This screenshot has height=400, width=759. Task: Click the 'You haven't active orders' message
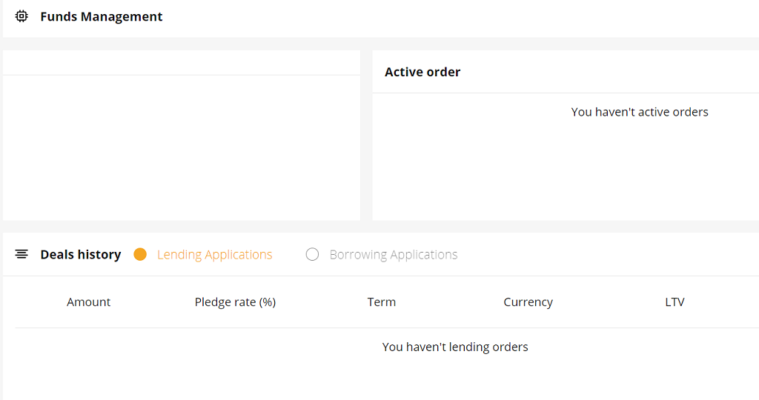pyautogui.click(x=639, y=112)
